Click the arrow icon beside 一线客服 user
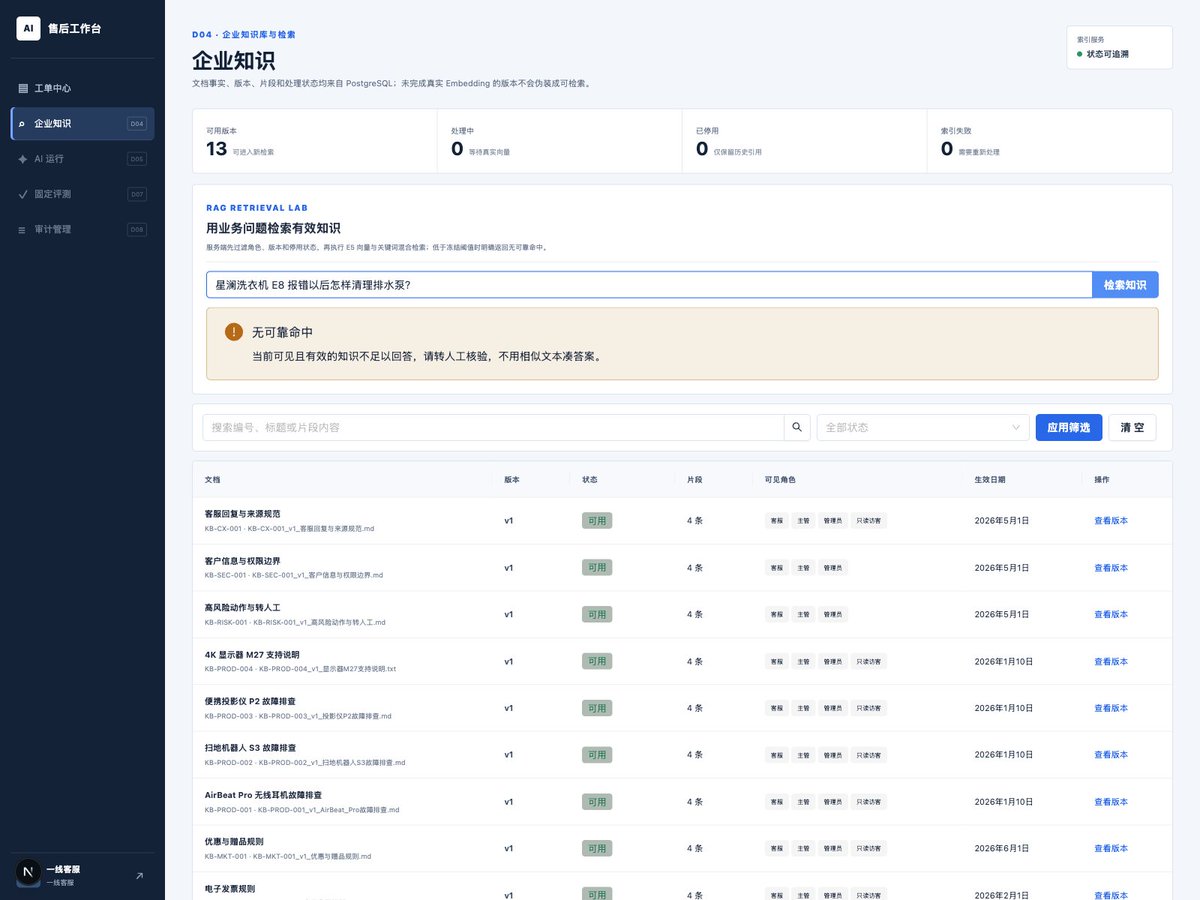The height and width of the screenshot is (900, 1200). tap(139, 875)
